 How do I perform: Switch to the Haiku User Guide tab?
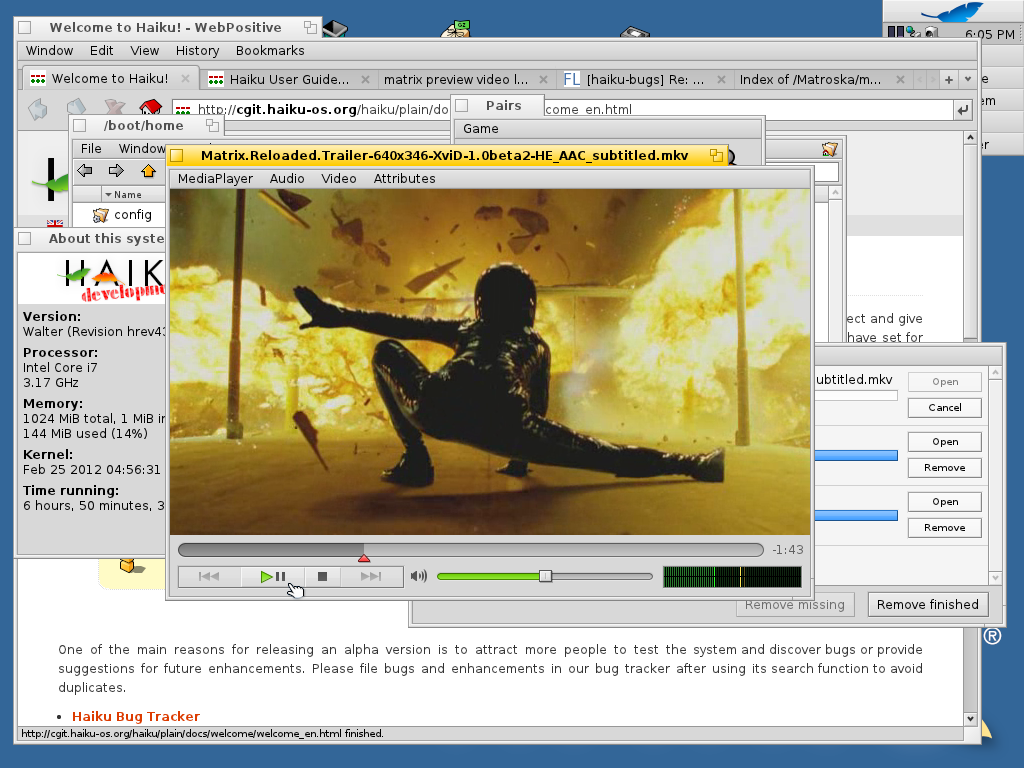(x=288, y=79)
